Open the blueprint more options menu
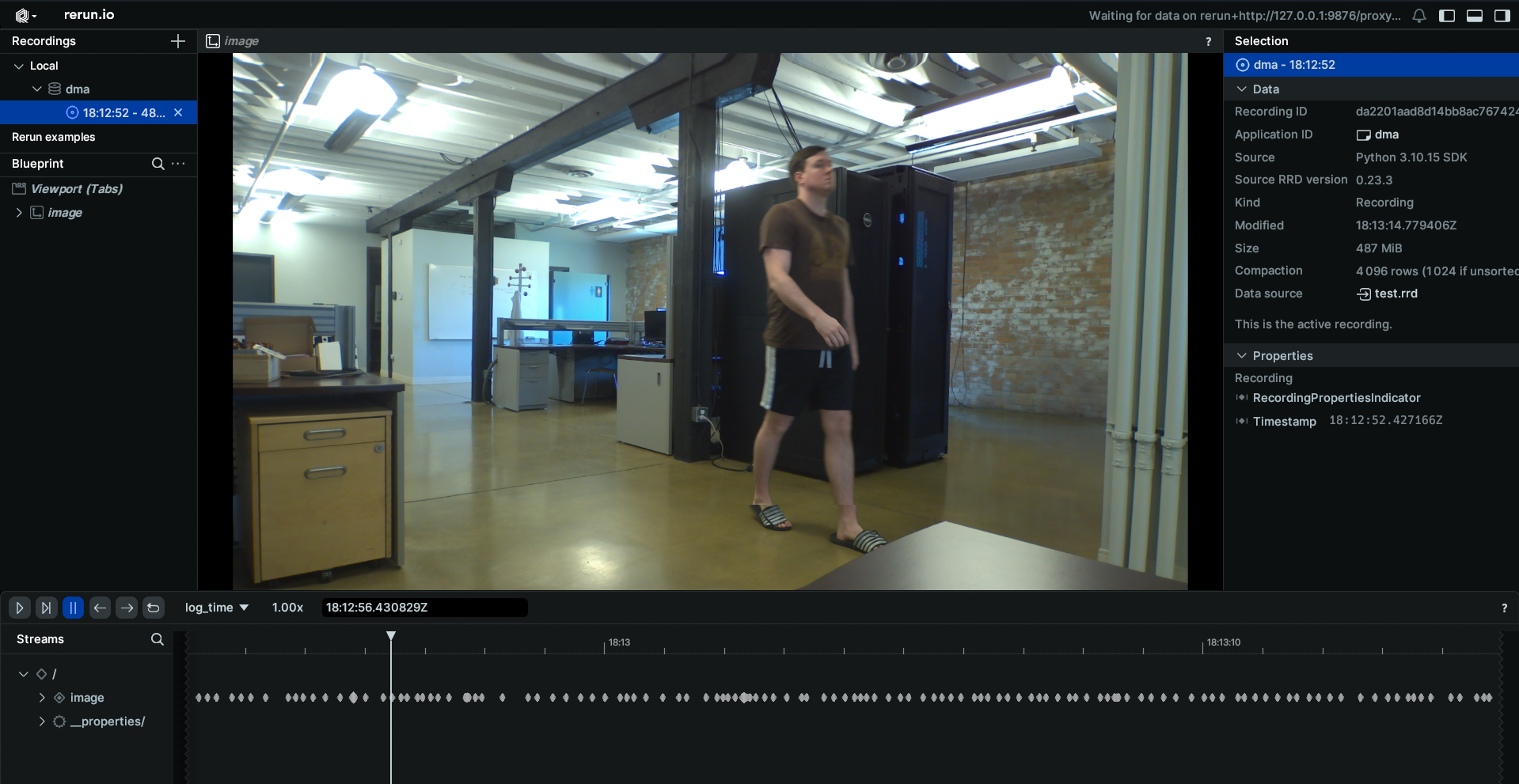This screenshot has height=784, width=1519. [179, 164]
